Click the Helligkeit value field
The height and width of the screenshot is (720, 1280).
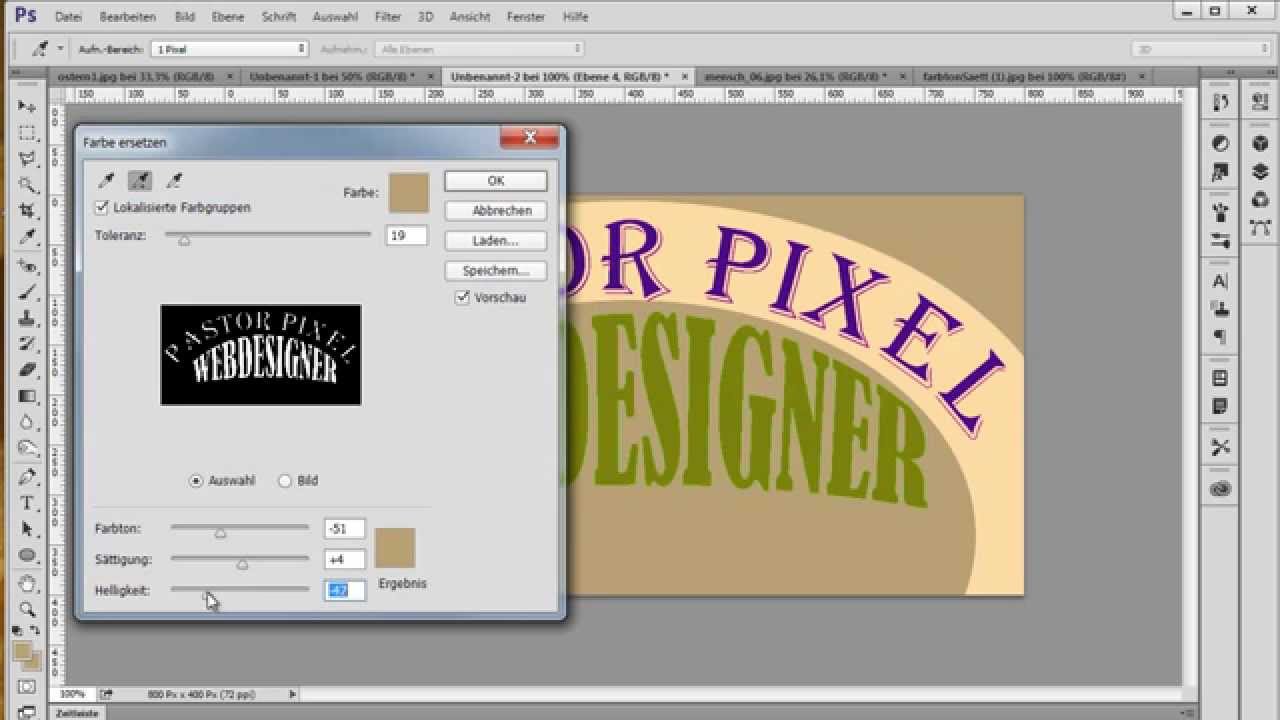345,590
